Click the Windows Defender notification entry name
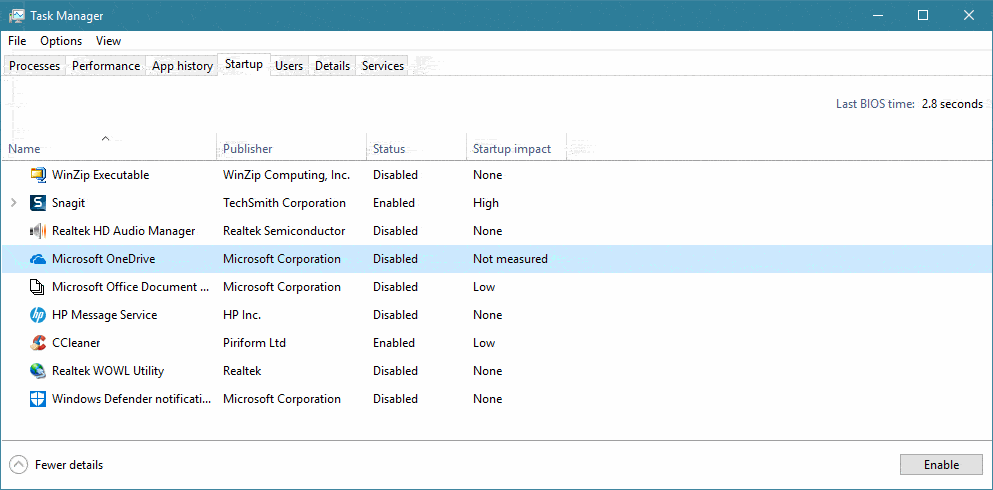 pyautogui.click(x=130, y=399)
